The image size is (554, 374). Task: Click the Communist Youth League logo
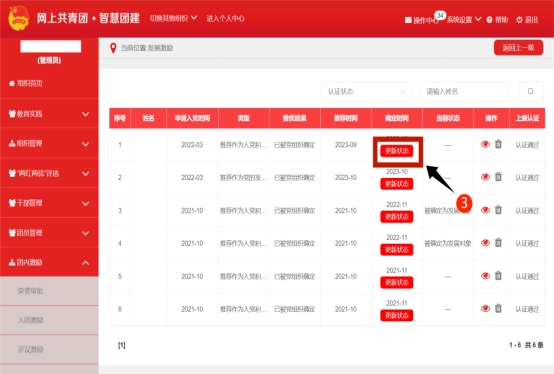pyautogui.click(x=19, y=18)
